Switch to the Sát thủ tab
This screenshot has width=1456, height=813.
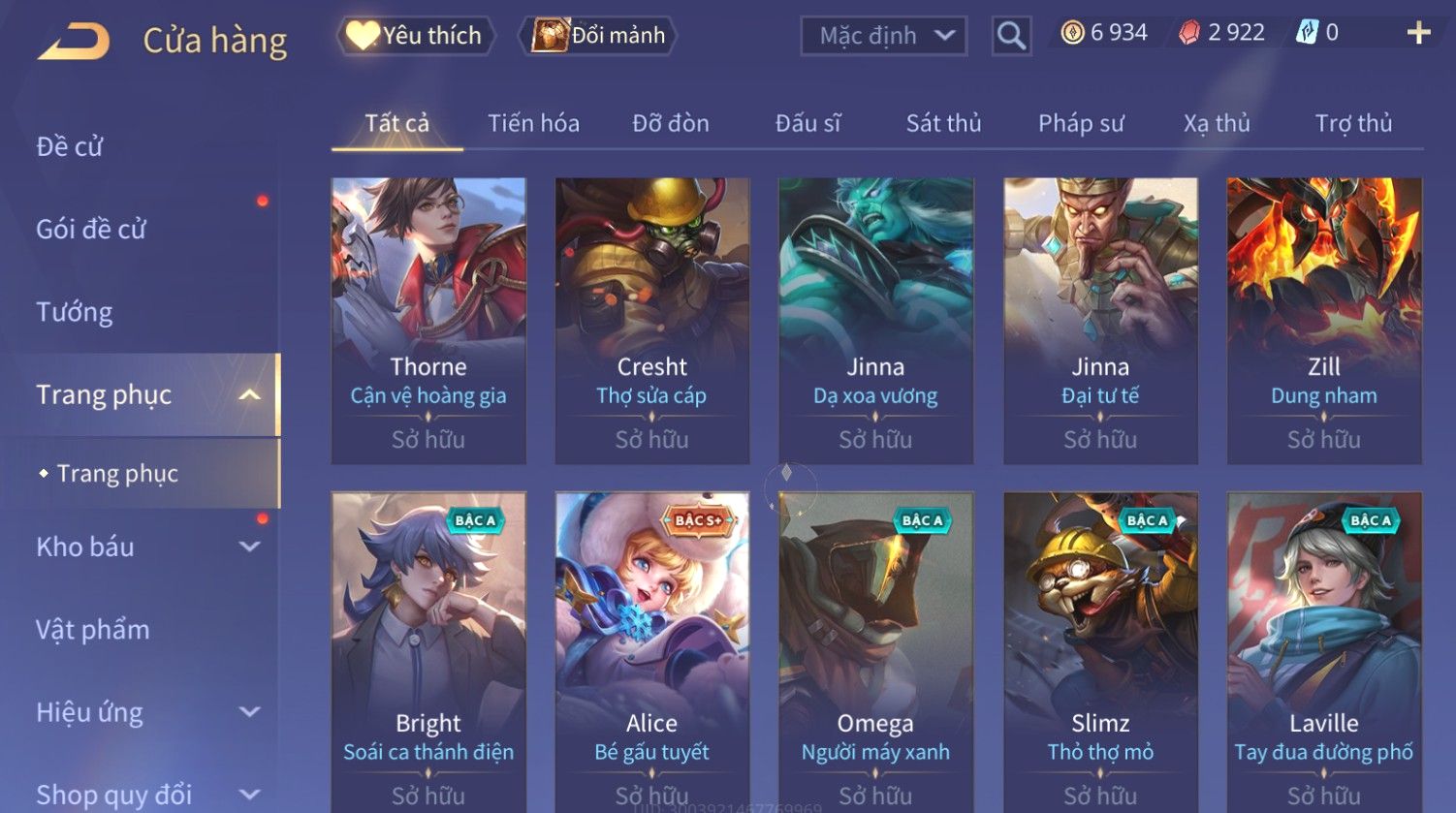point(943,123)
